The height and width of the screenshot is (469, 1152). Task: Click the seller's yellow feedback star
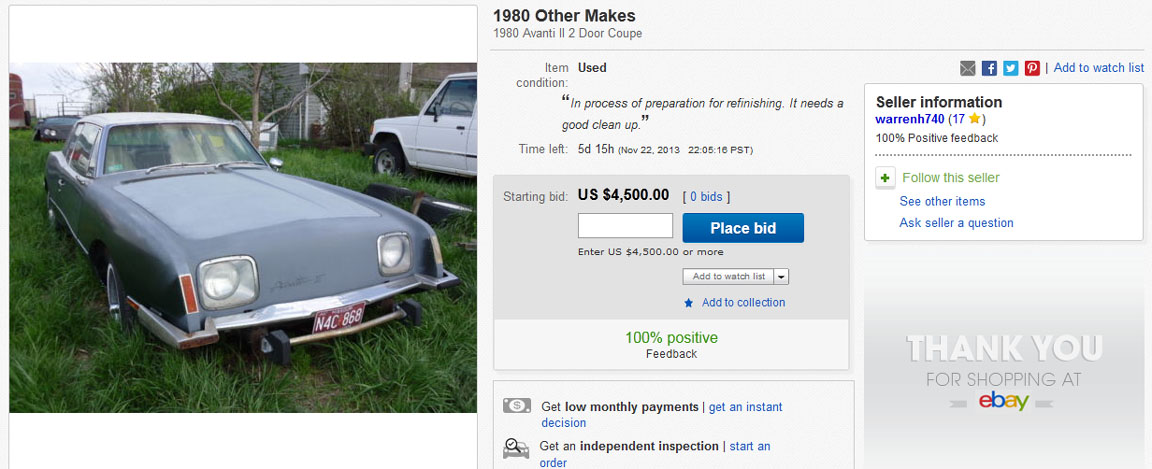point(975,119)
